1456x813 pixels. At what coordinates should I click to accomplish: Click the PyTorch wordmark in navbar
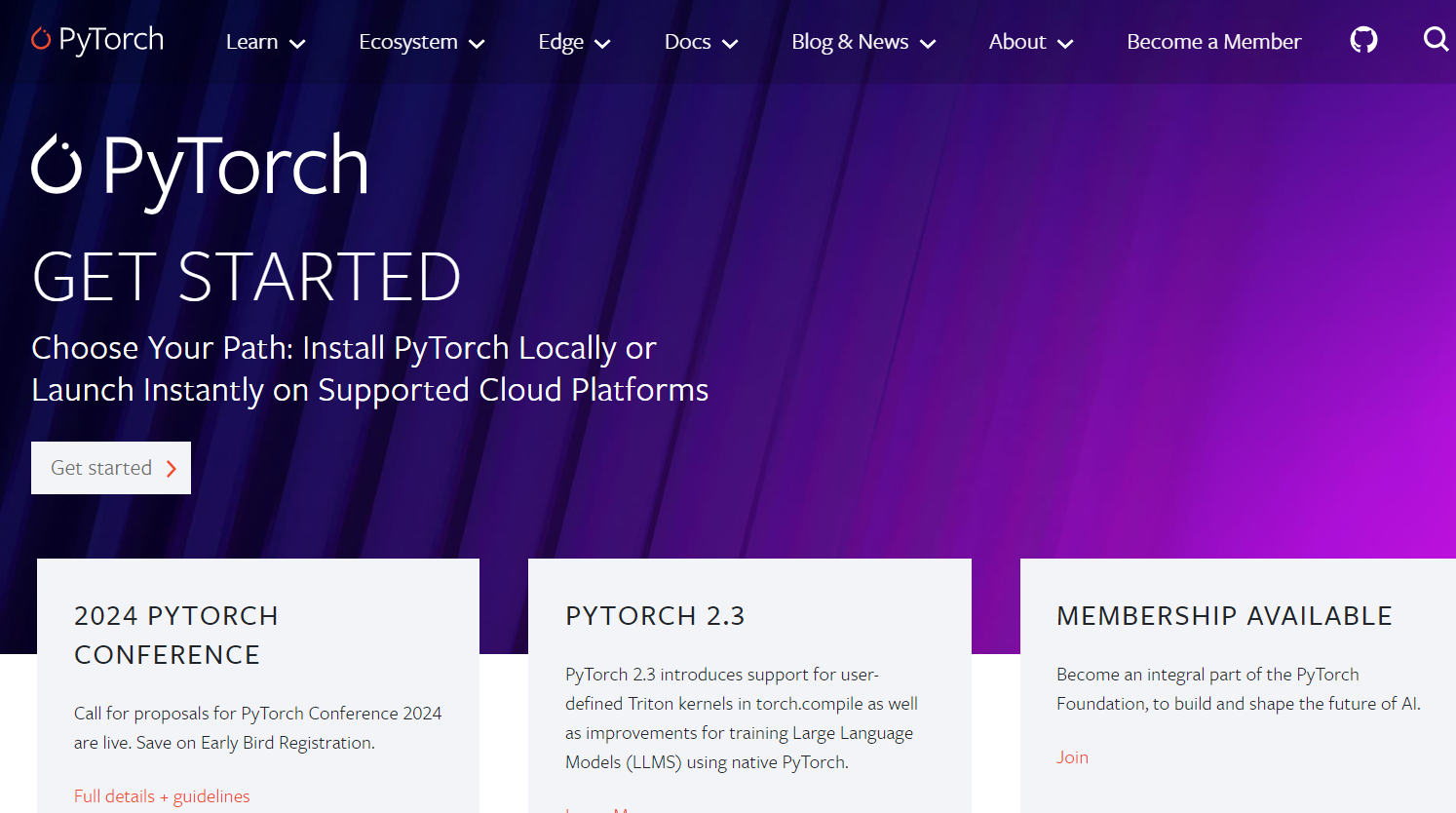111,39
